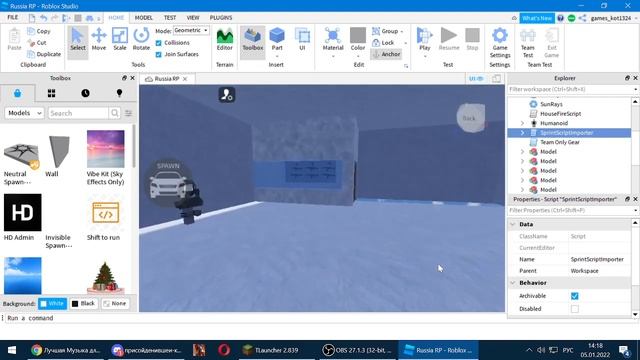
Task: Select HouseFireScript in Explorer
Action: pos(560,113)
